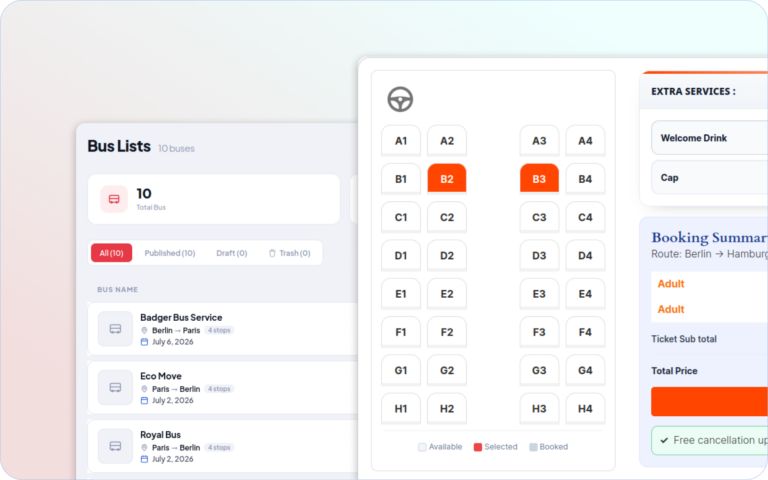The width and height of the screenshot is (768, 480).
Task: Click the grey Booked legend swatch
Action: click(533, 447)
